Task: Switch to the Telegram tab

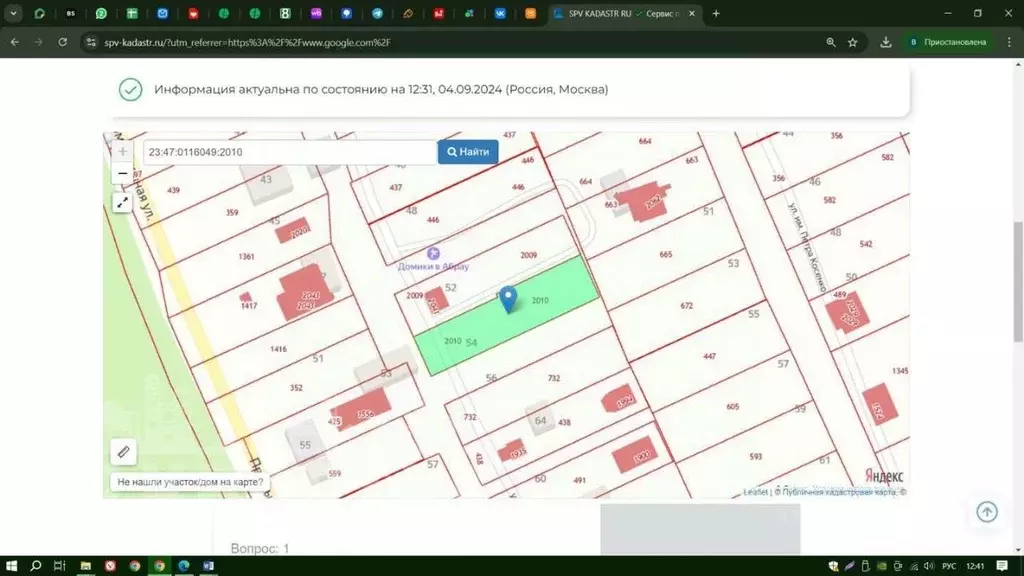Action: coord(377,13)
